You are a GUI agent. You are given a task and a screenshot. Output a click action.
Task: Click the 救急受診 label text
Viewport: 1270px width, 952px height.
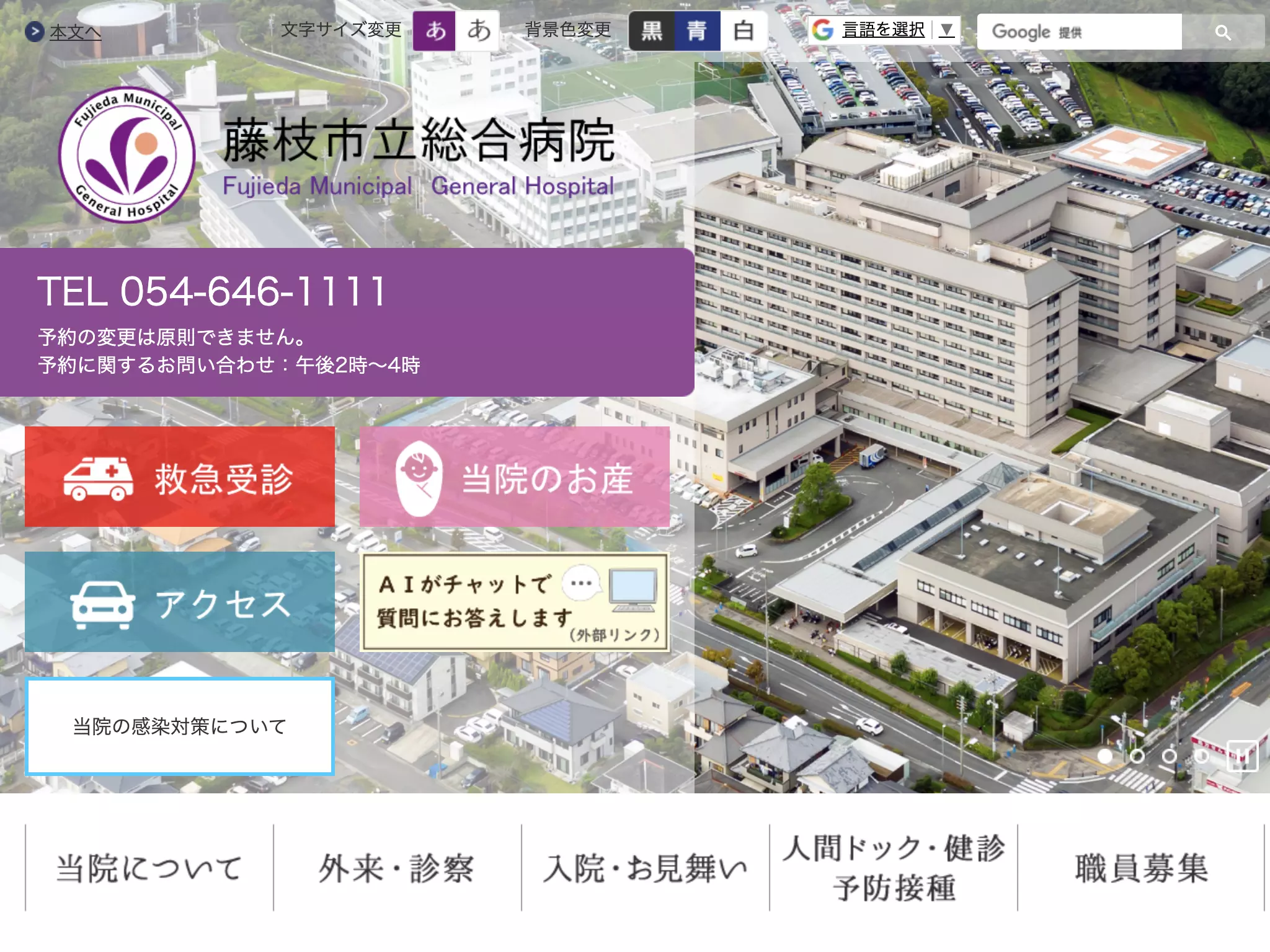click(224, 478)
